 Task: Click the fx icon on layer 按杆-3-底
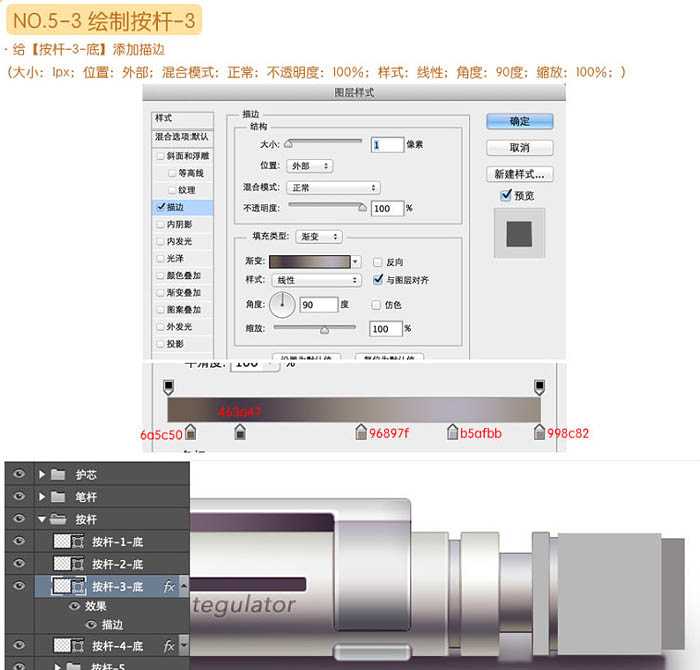(x=169, y=586)
